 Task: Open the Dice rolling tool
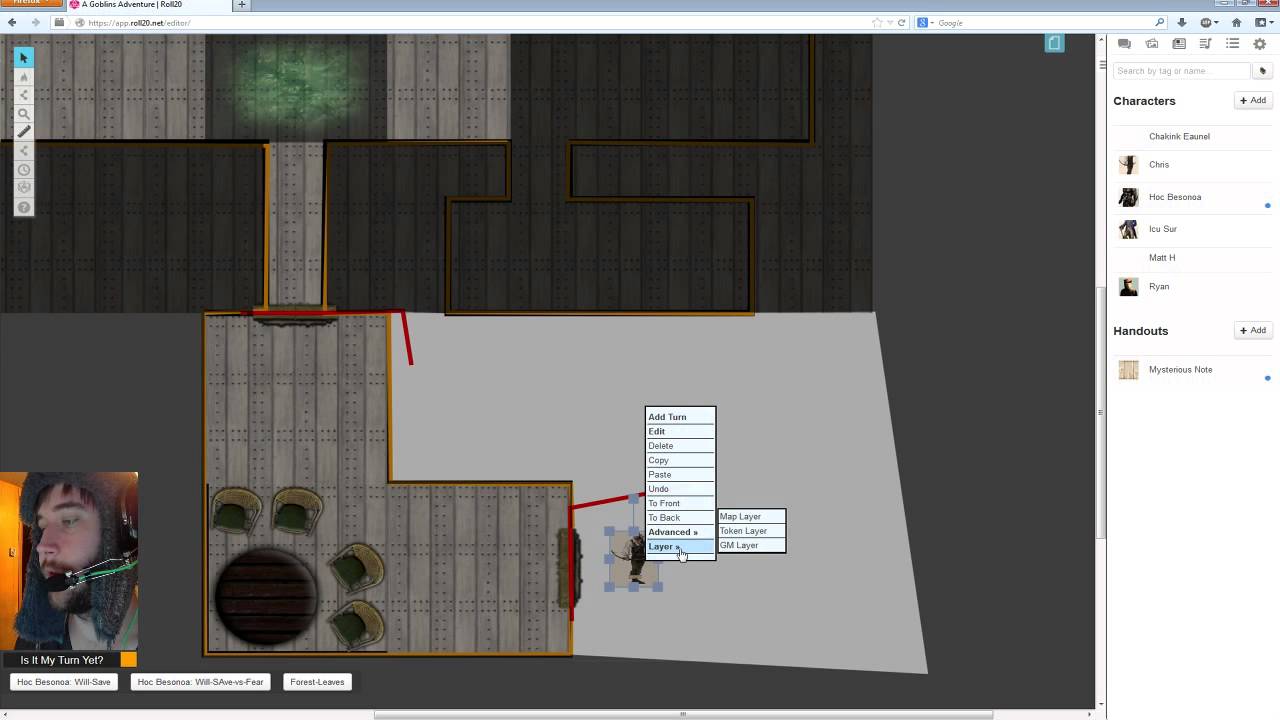point(24,188)
